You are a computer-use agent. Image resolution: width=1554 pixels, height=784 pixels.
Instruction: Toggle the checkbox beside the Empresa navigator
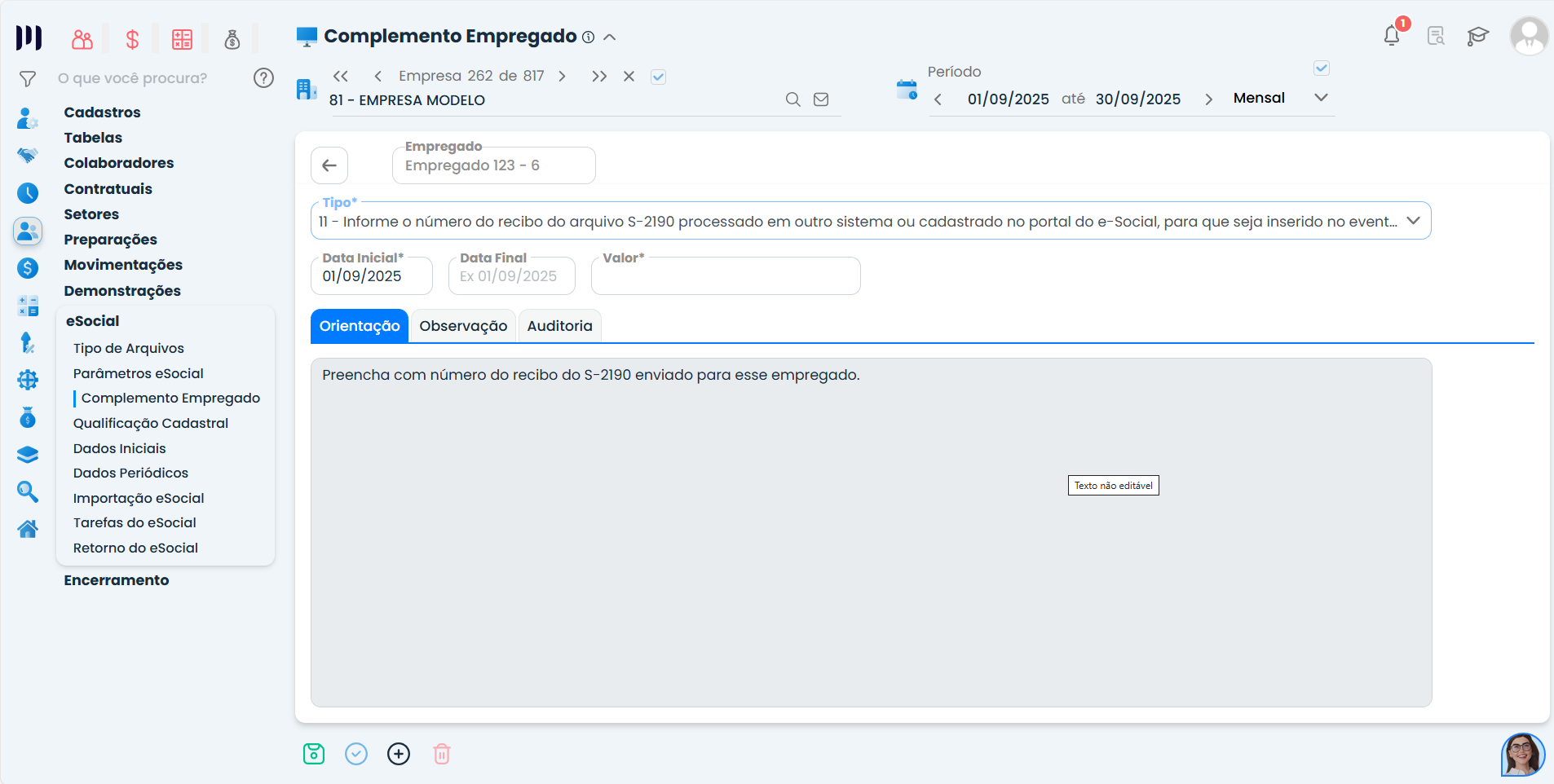tap(659, 77)
